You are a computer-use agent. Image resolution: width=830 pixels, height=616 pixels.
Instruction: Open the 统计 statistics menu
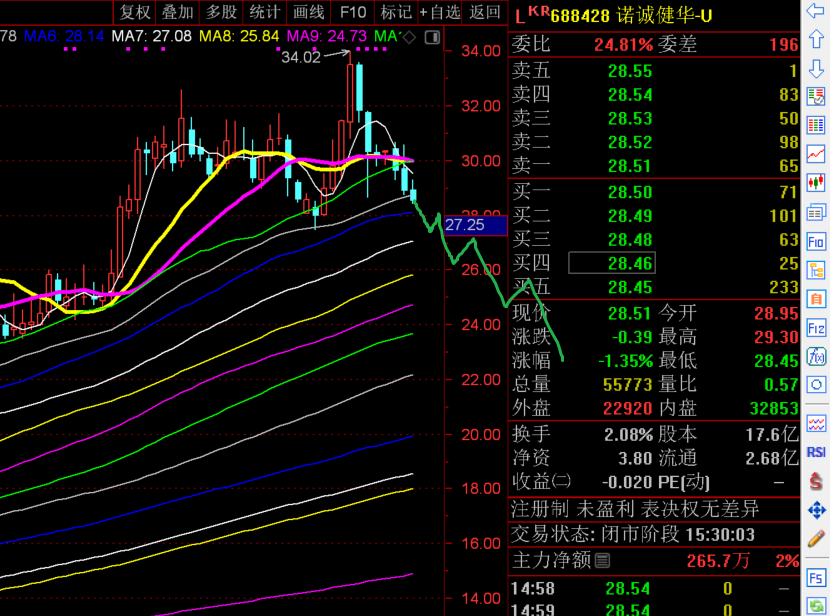[265, 12]
